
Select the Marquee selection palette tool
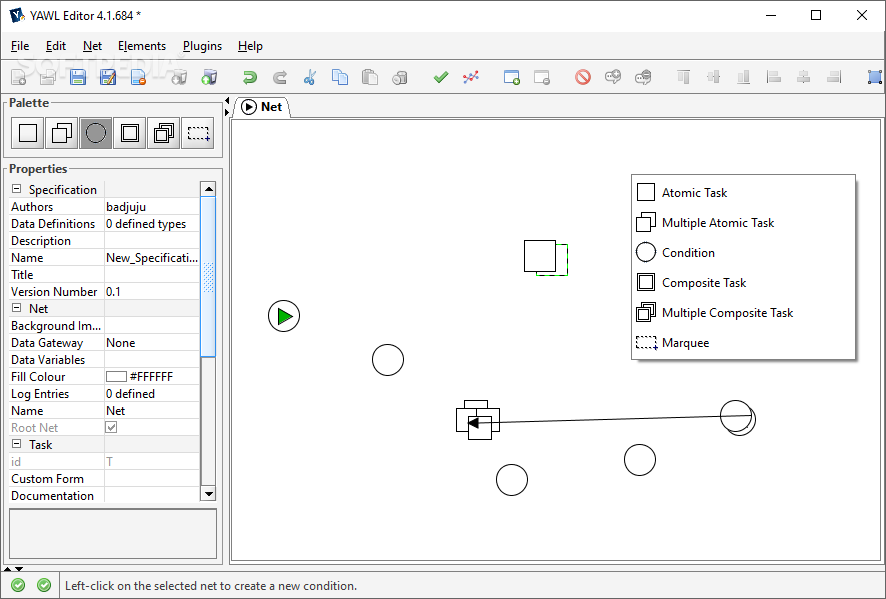click(198, 133)
